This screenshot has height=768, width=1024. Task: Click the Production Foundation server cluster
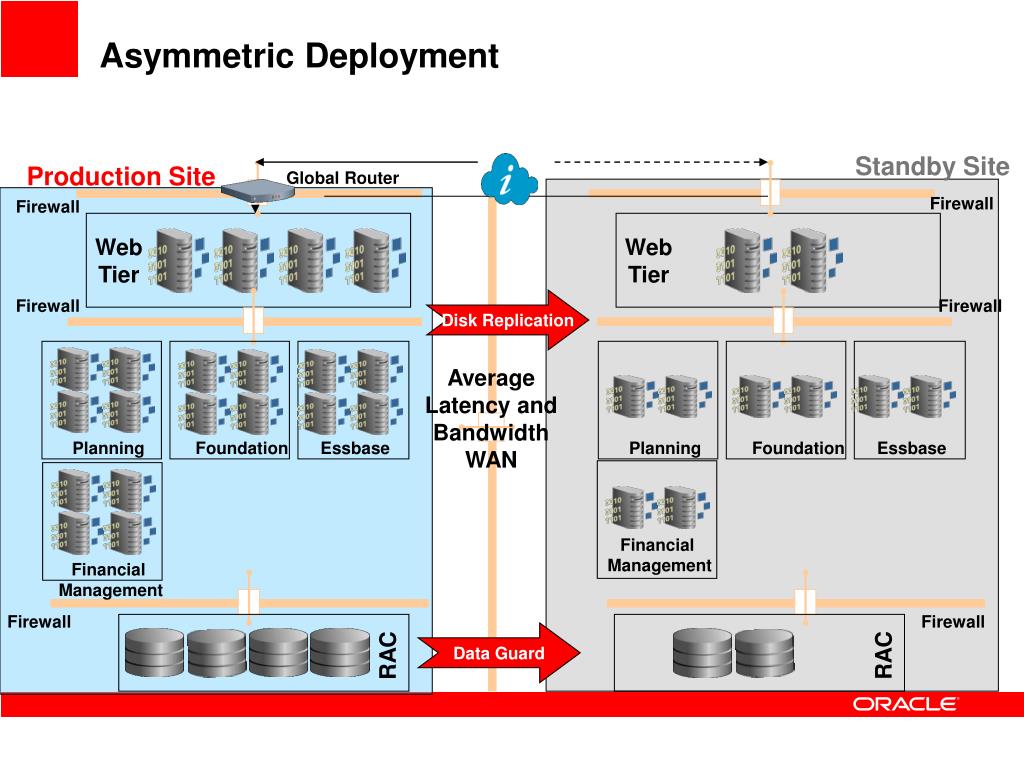pyautogui.click(x=231, y=391)
